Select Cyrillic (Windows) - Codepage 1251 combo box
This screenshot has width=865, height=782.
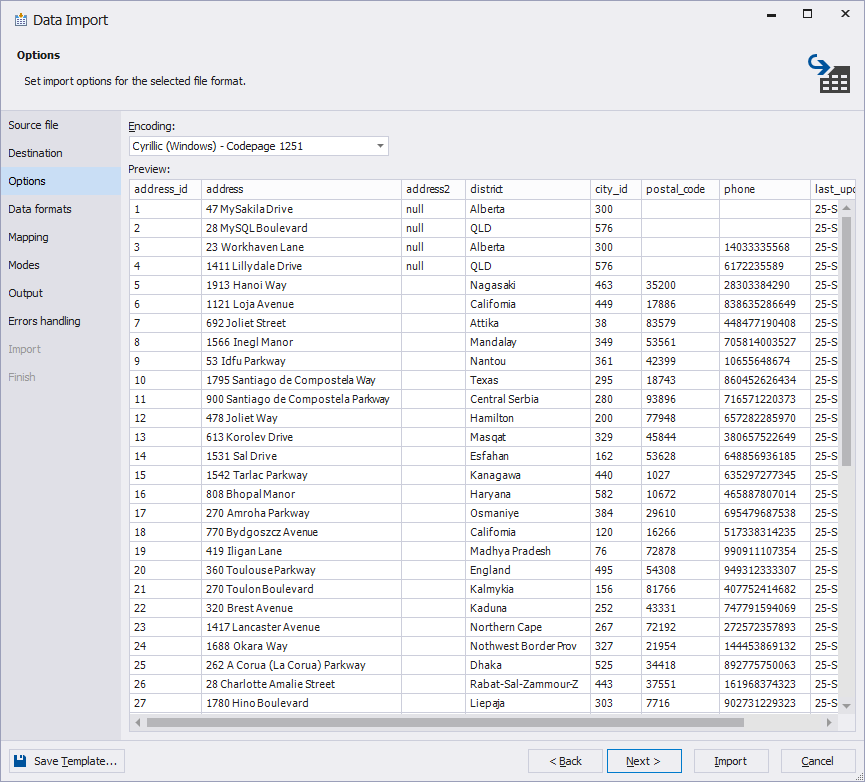[250, 145]
